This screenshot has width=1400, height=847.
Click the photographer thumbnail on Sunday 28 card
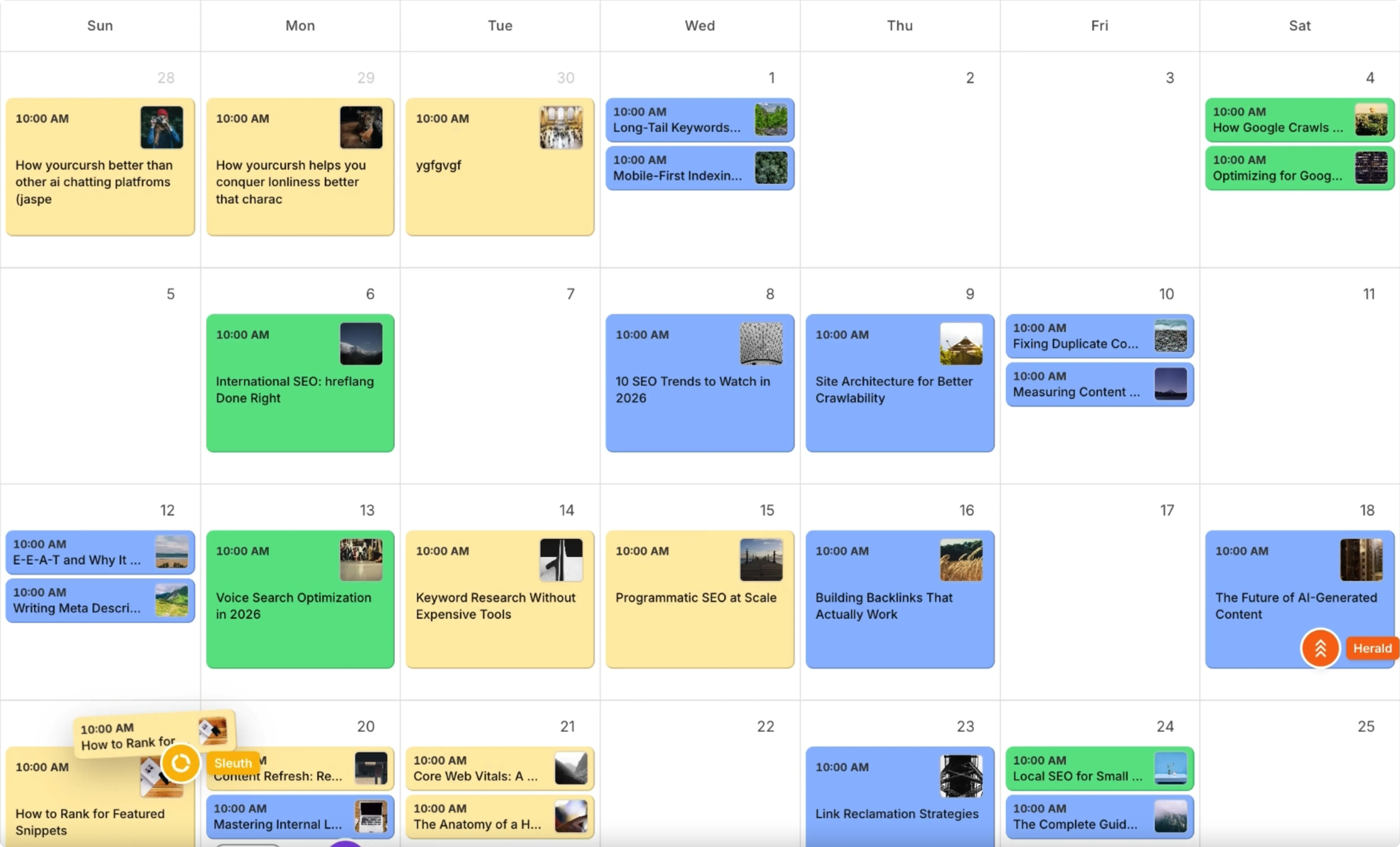click(x=162, y=127)
